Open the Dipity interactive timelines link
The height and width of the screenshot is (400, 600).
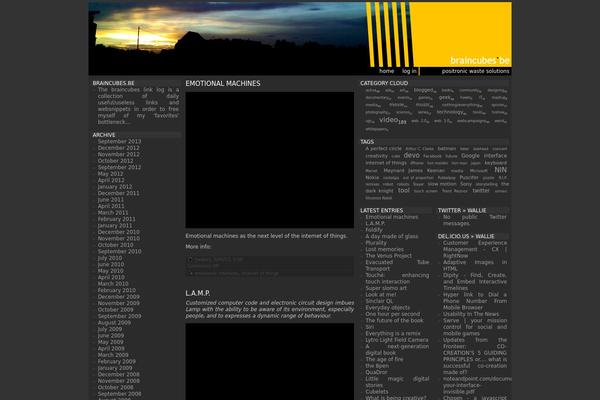475,282
